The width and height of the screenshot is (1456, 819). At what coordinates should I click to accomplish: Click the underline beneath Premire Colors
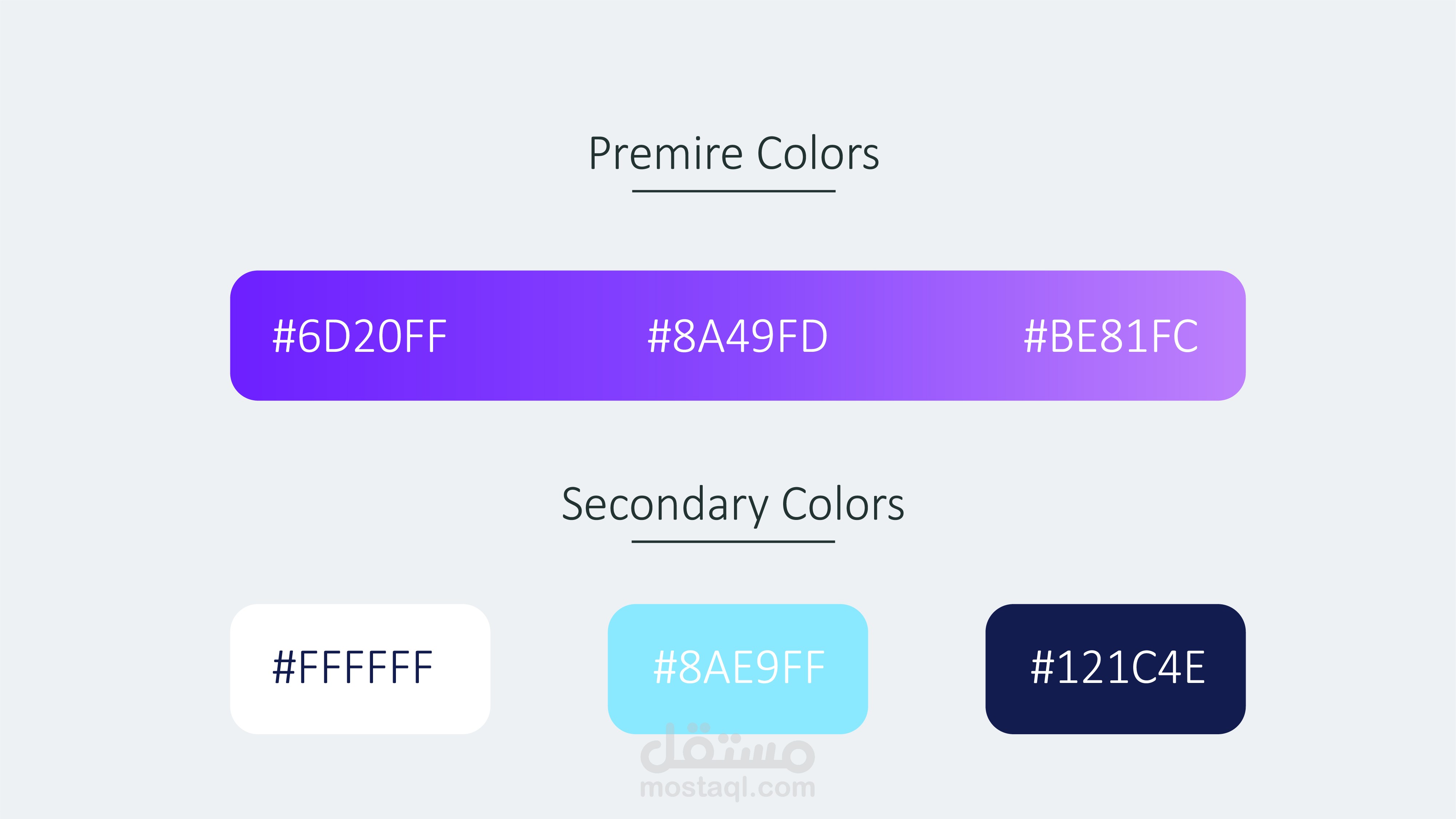click(x=734, y=192)
